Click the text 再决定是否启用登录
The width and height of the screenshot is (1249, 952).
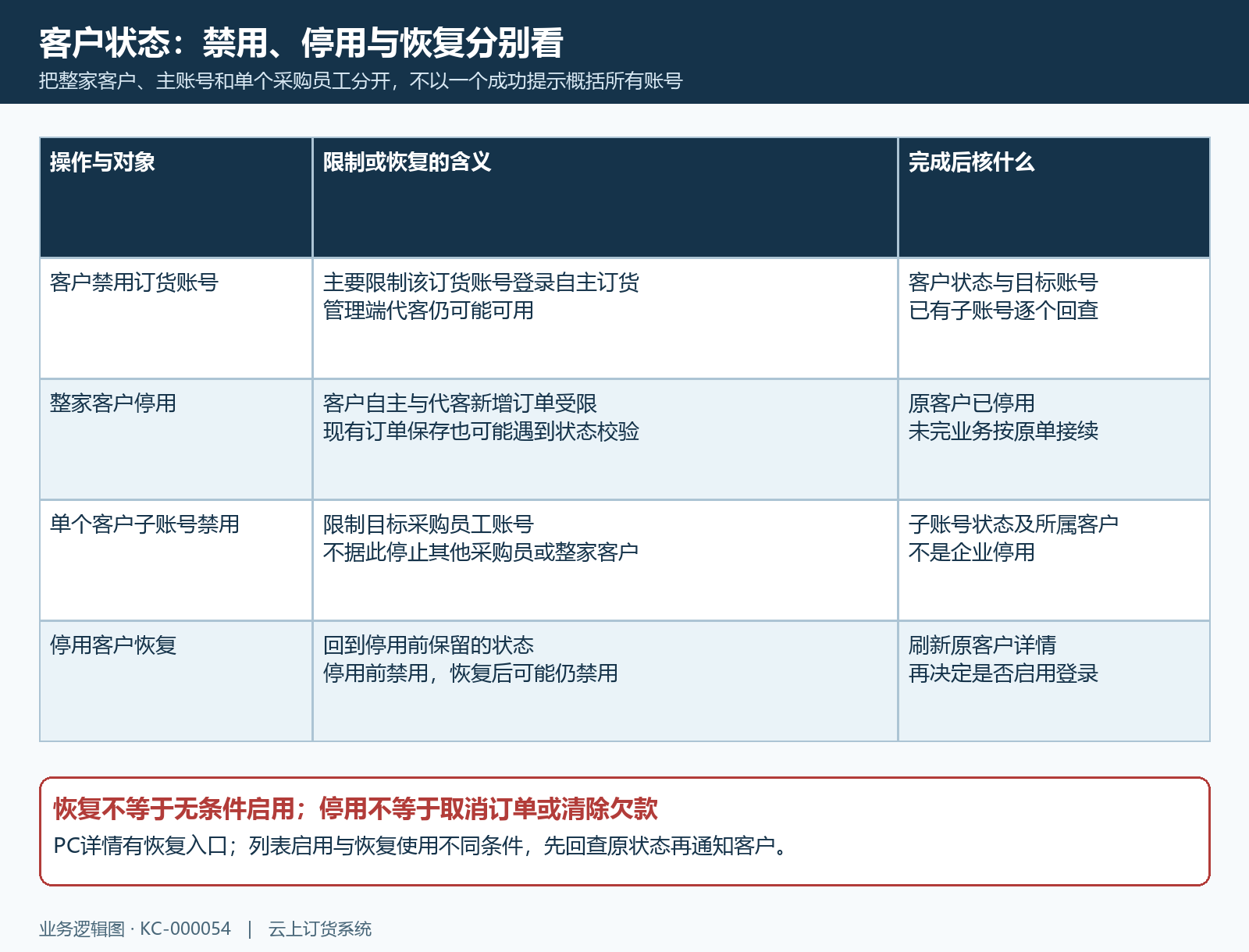pos(1003,673)
